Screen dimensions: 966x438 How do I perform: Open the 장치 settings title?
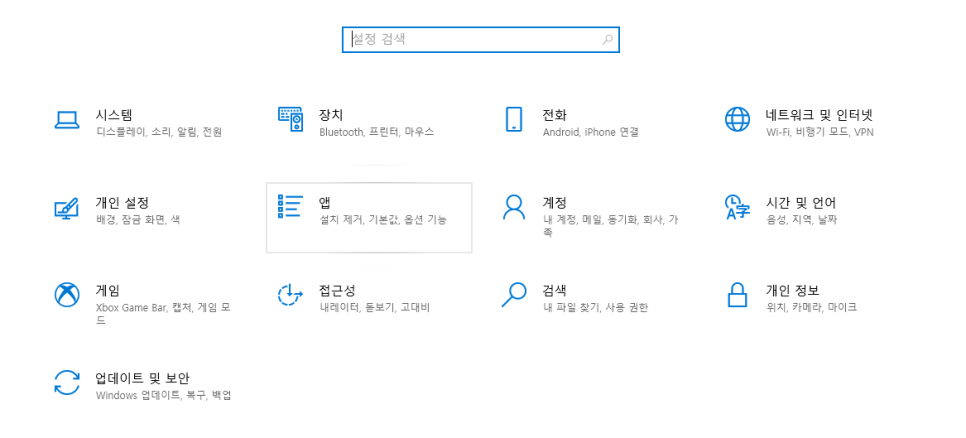(331, 115)
